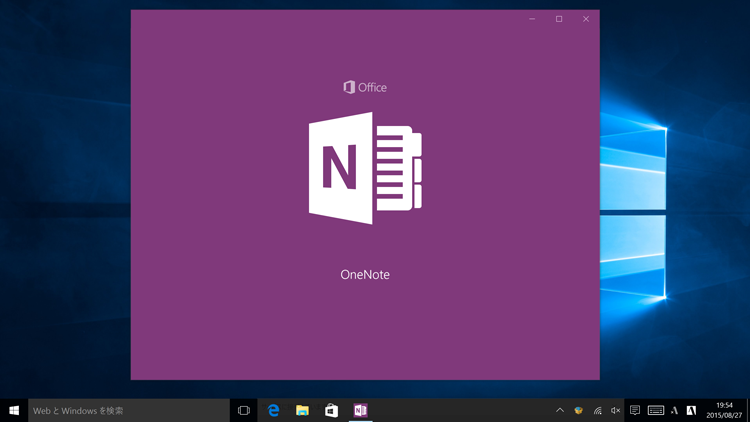Viewport: 750px width, 422px height.
Task: Toggle the IME input mode 'A' indicator
Action: pos(674,410)
